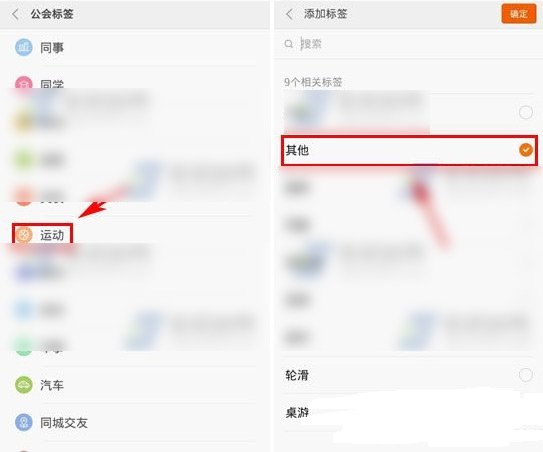
Task: Uncheck the 其他 tag checkmark
Action: click(x=526, y=150)
